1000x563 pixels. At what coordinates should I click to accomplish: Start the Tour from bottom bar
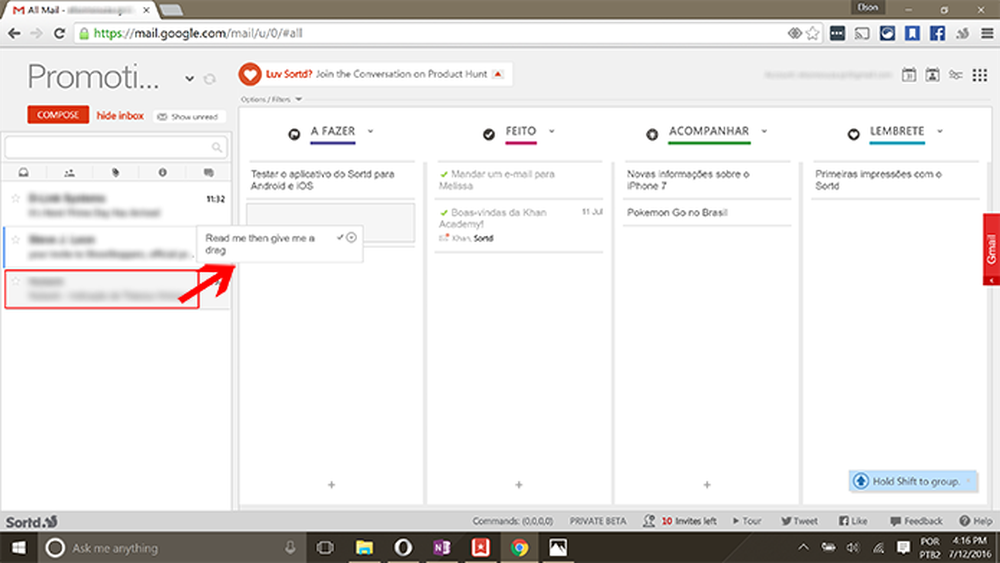747,521
